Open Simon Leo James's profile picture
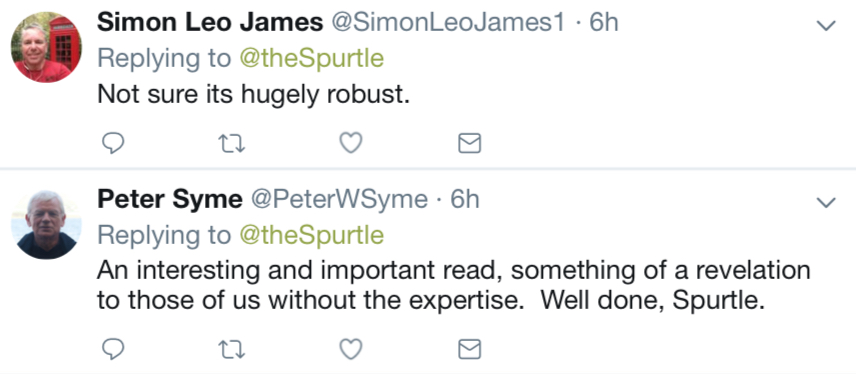Image resolution: width=856 pixels, height=374 pixels. click(46, 48)
